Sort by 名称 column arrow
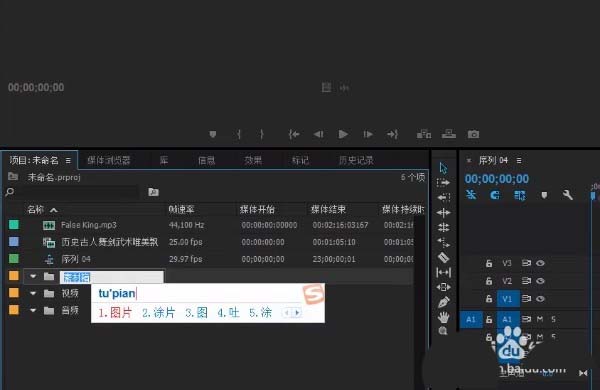This screenshot has width=600, height=390. [54, 210]
